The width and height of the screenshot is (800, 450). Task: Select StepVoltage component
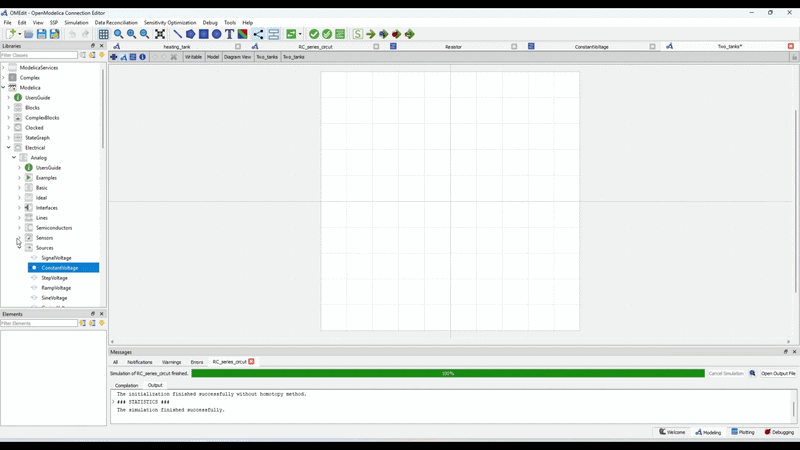55,278
